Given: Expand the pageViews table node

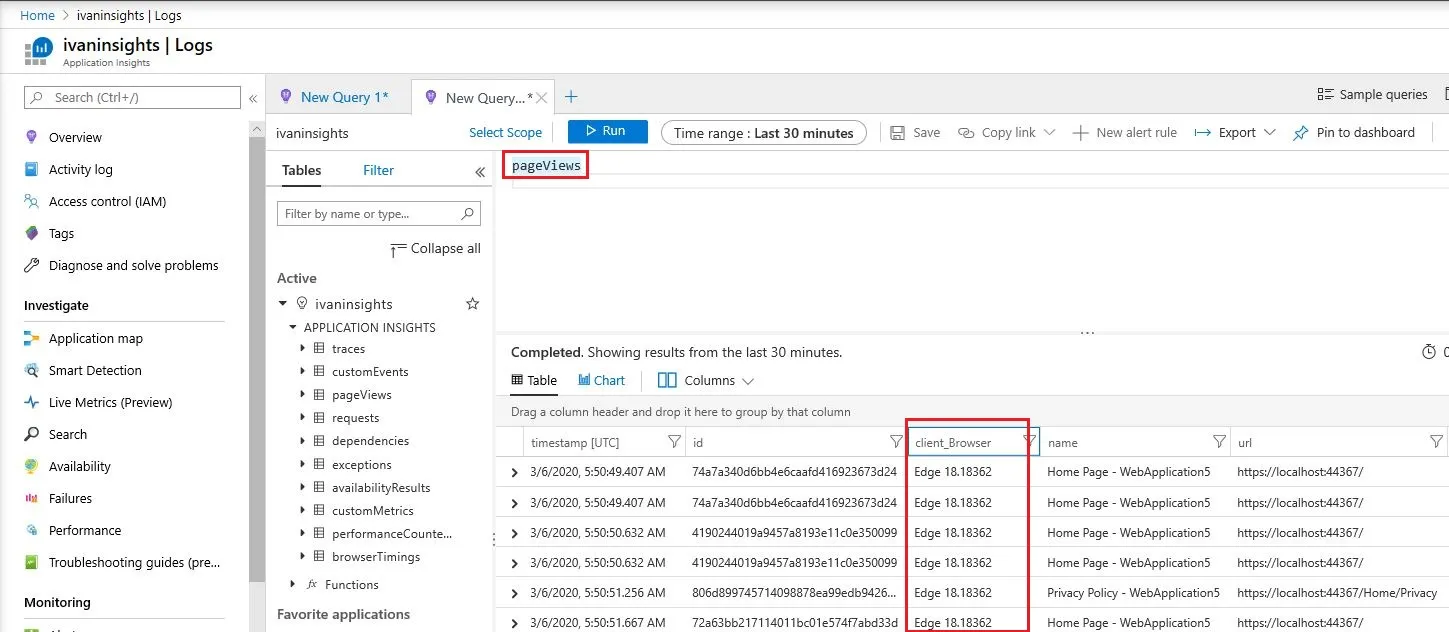Looking at the screenshot, I should pos(302,394).
